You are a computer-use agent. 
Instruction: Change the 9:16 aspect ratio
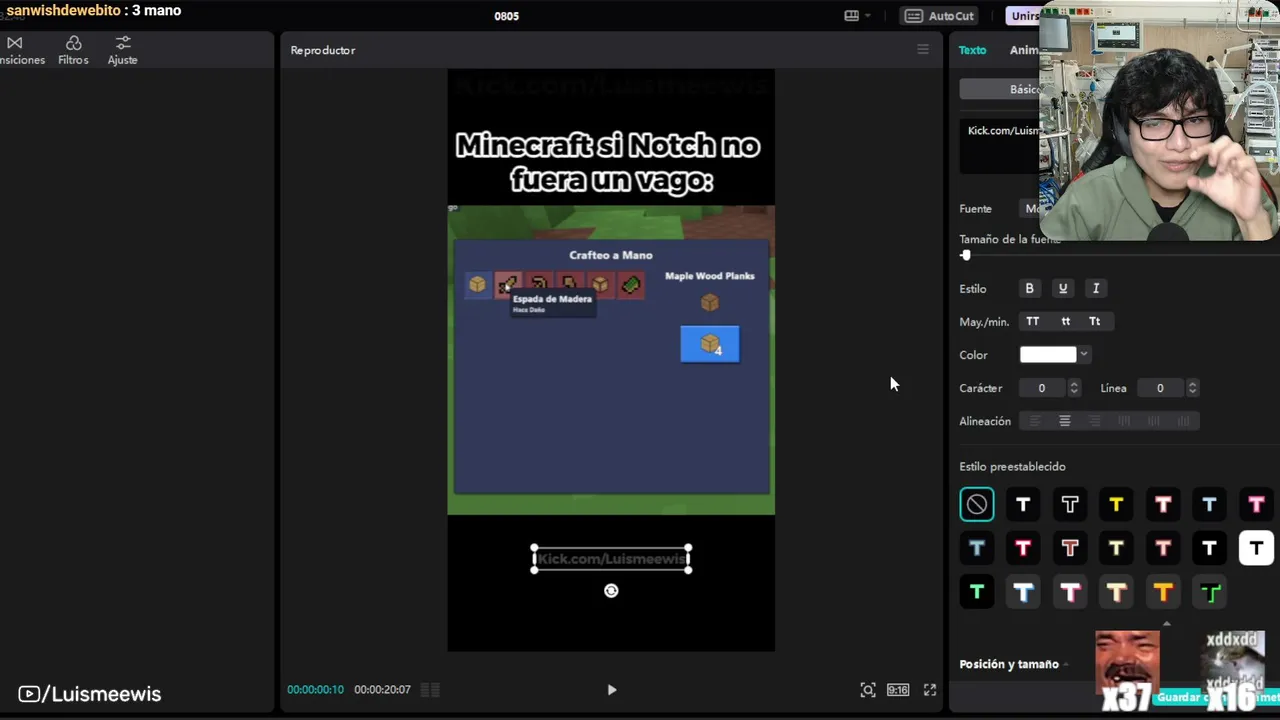tap(898, 690)
